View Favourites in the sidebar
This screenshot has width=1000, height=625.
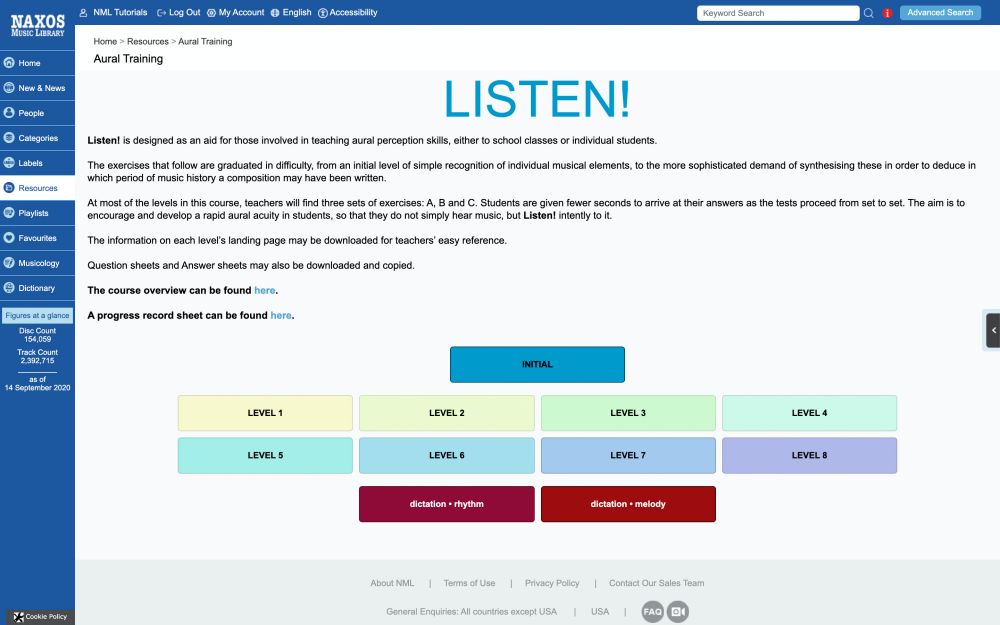pos(37,238)
